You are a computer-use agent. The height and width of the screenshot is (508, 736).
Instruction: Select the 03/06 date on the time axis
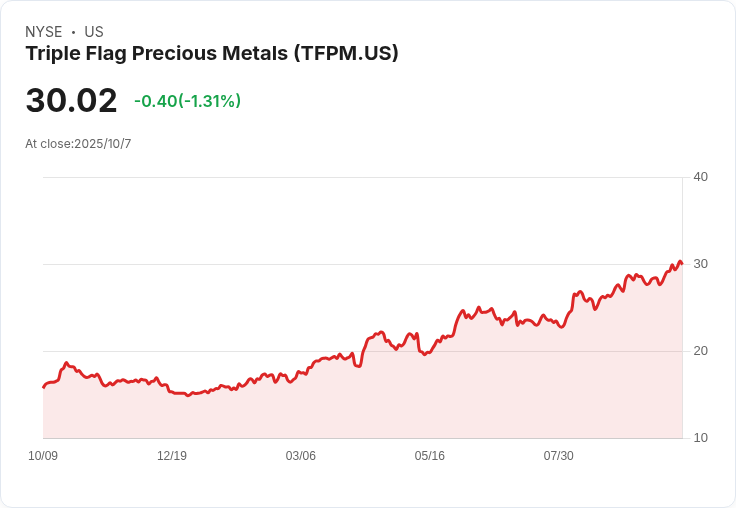click(301, 456)
